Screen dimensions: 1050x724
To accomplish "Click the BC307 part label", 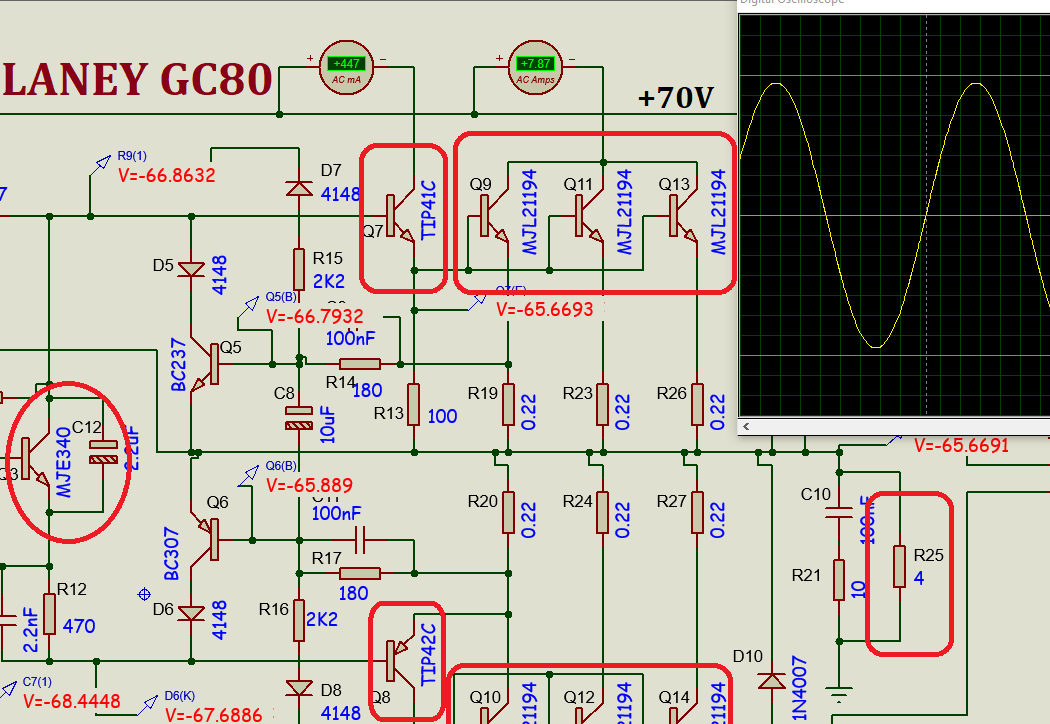I will (171, 553).
